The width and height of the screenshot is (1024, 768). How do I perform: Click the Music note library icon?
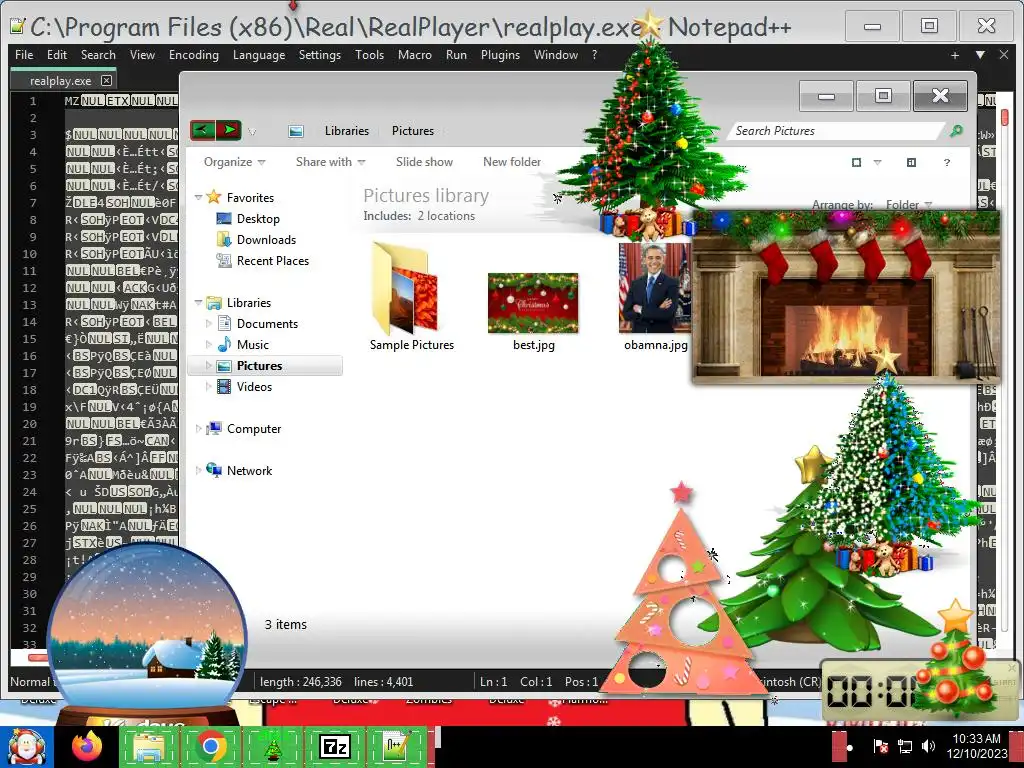coord(224,344)
